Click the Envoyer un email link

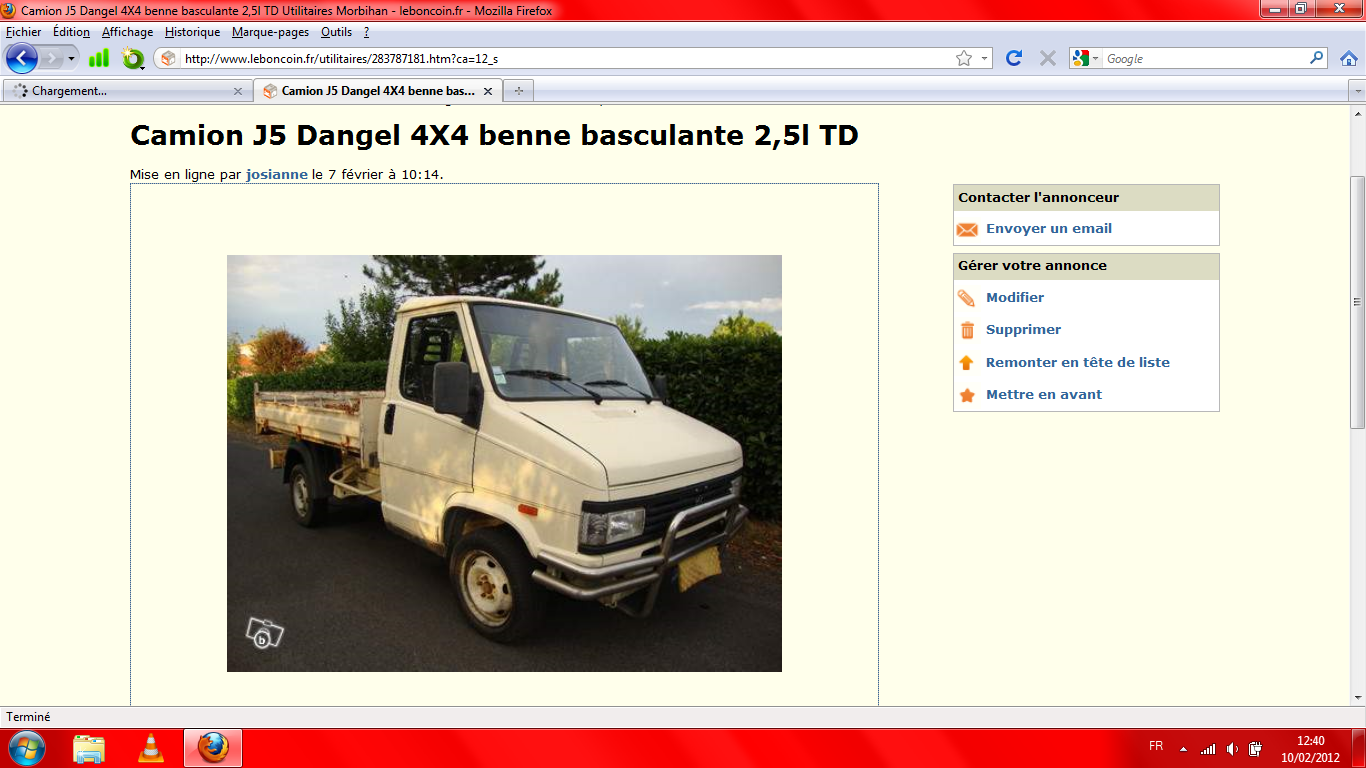tap(1048, 229)
